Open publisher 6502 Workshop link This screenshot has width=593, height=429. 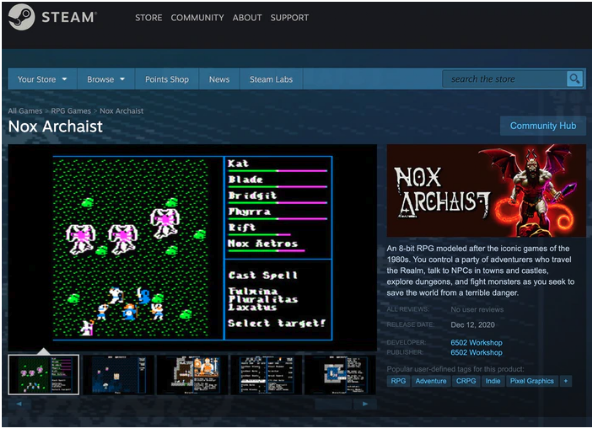point(476,352)
